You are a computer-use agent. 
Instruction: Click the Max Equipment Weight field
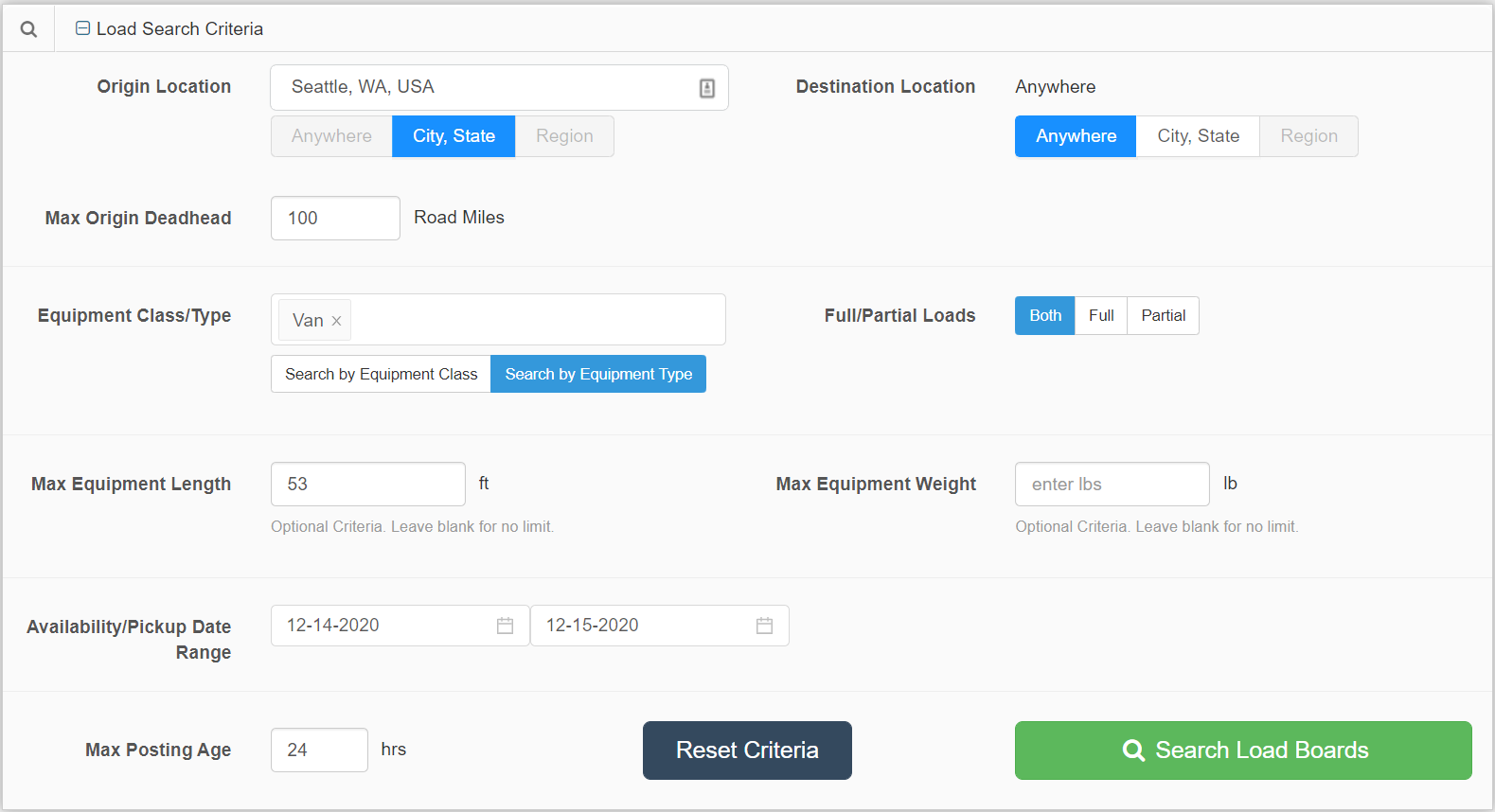1112,484
